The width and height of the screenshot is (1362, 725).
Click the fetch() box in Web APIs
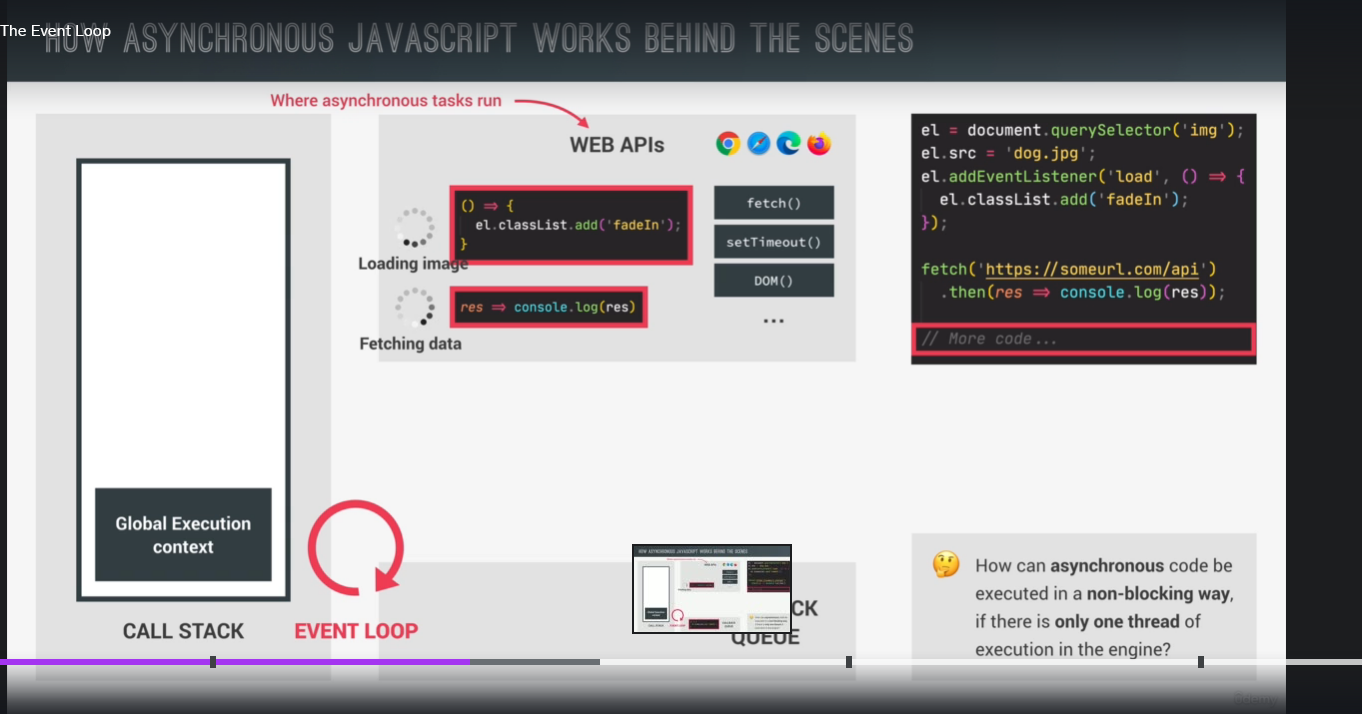[773, 203]
